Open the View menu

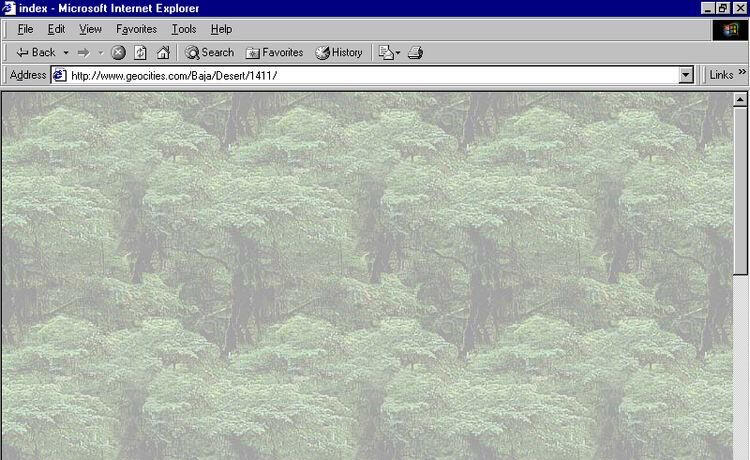[x=90, y=29]
